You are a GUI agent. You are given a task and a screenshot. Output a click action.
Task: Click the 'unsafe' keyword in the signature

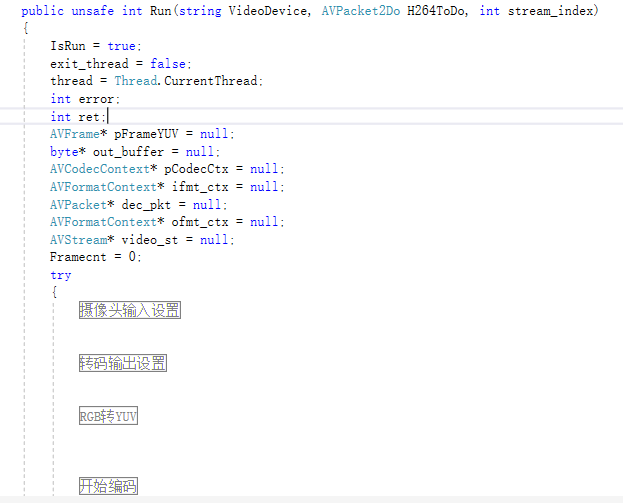93,11
